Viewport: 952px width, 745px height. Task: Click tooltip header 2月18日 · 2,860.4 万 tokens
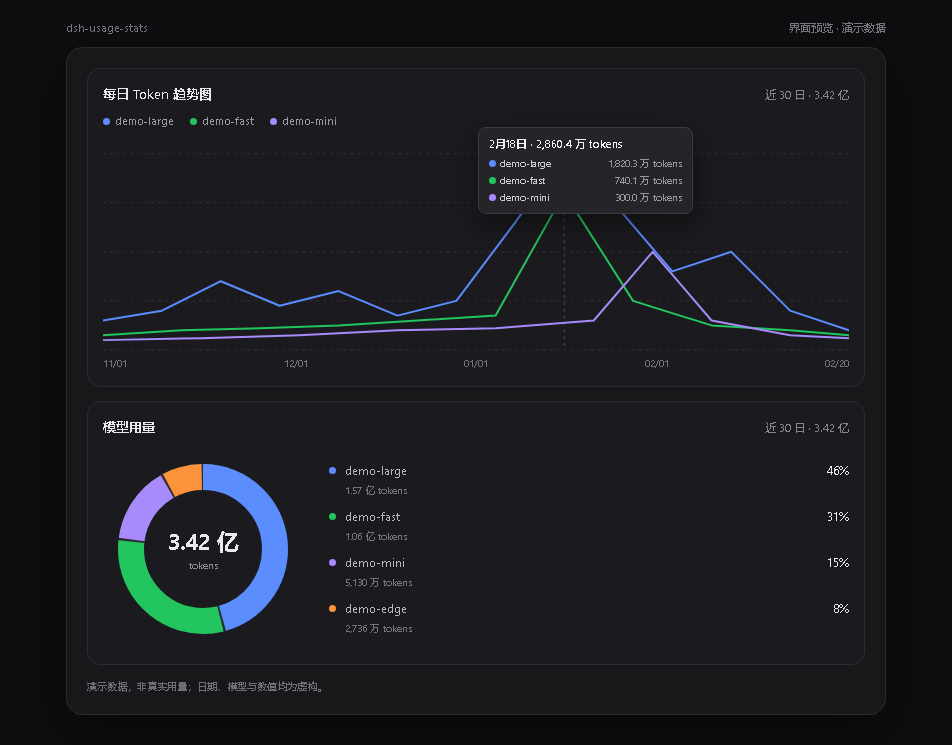pos(556,144)
